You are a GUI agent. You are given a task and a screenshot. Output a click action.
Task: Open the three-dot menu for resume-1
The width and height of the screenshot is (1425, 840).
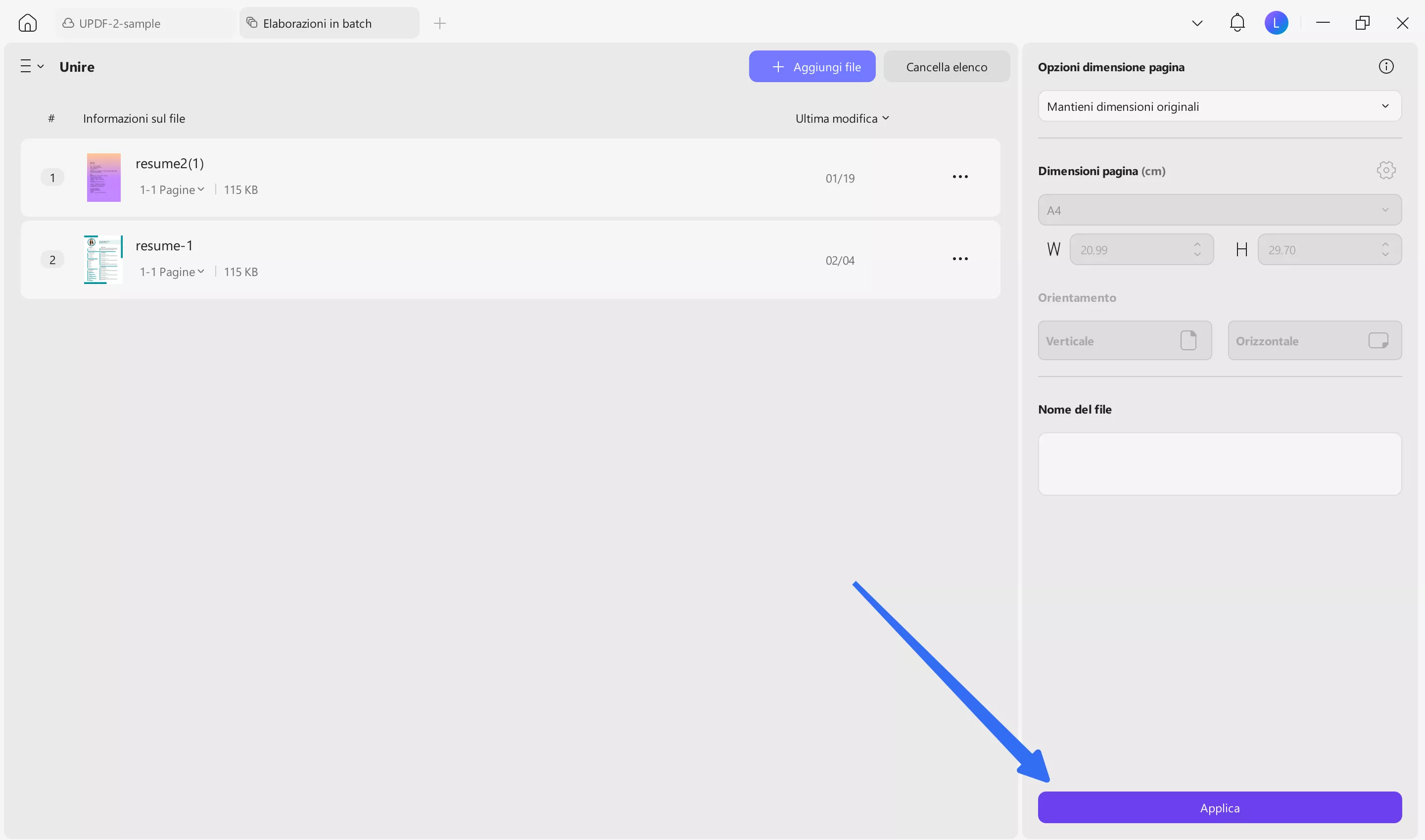click(959, 259)
